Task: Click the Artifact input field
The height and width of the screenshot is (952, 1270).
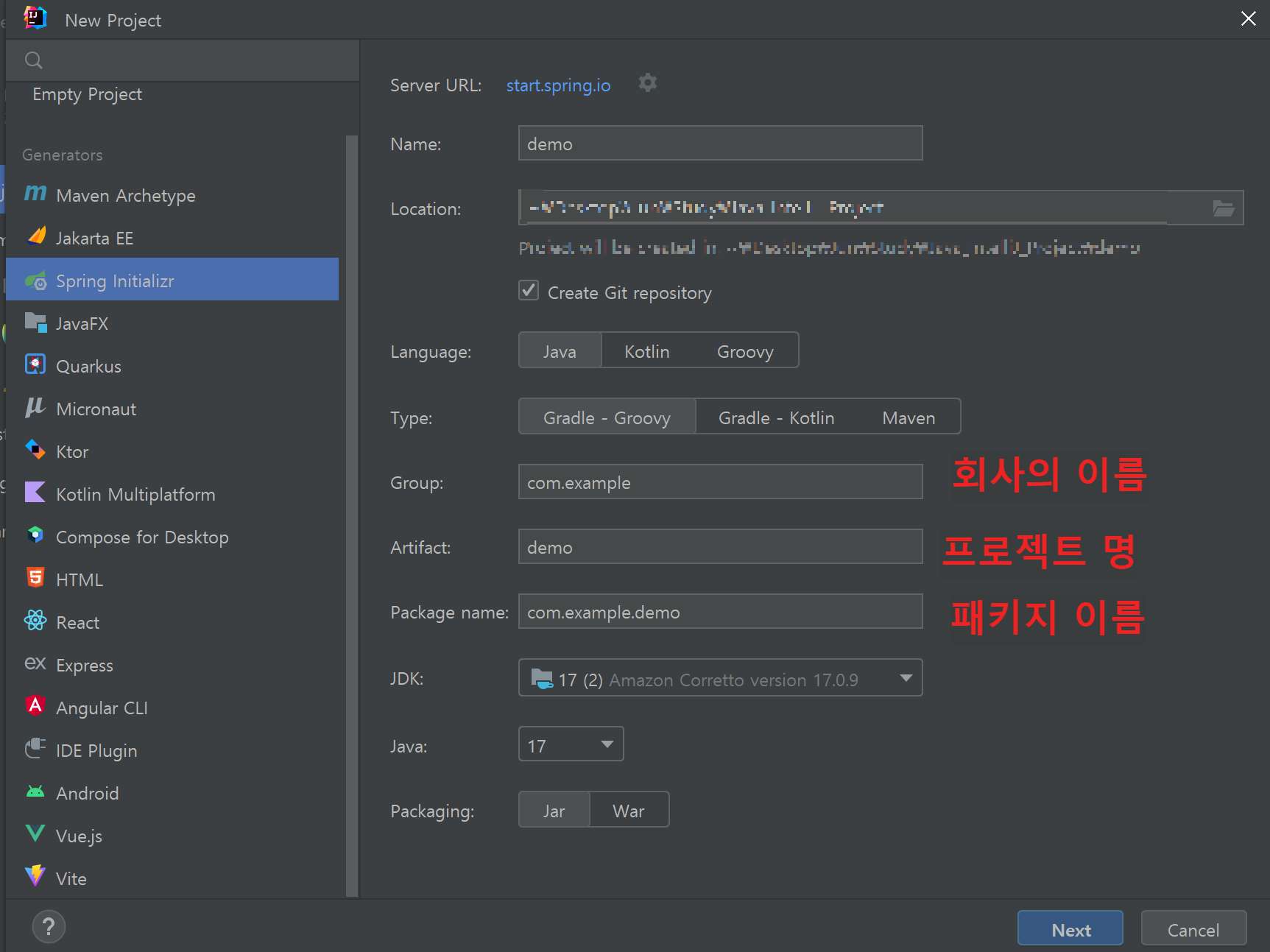Action: pos(721,546)
